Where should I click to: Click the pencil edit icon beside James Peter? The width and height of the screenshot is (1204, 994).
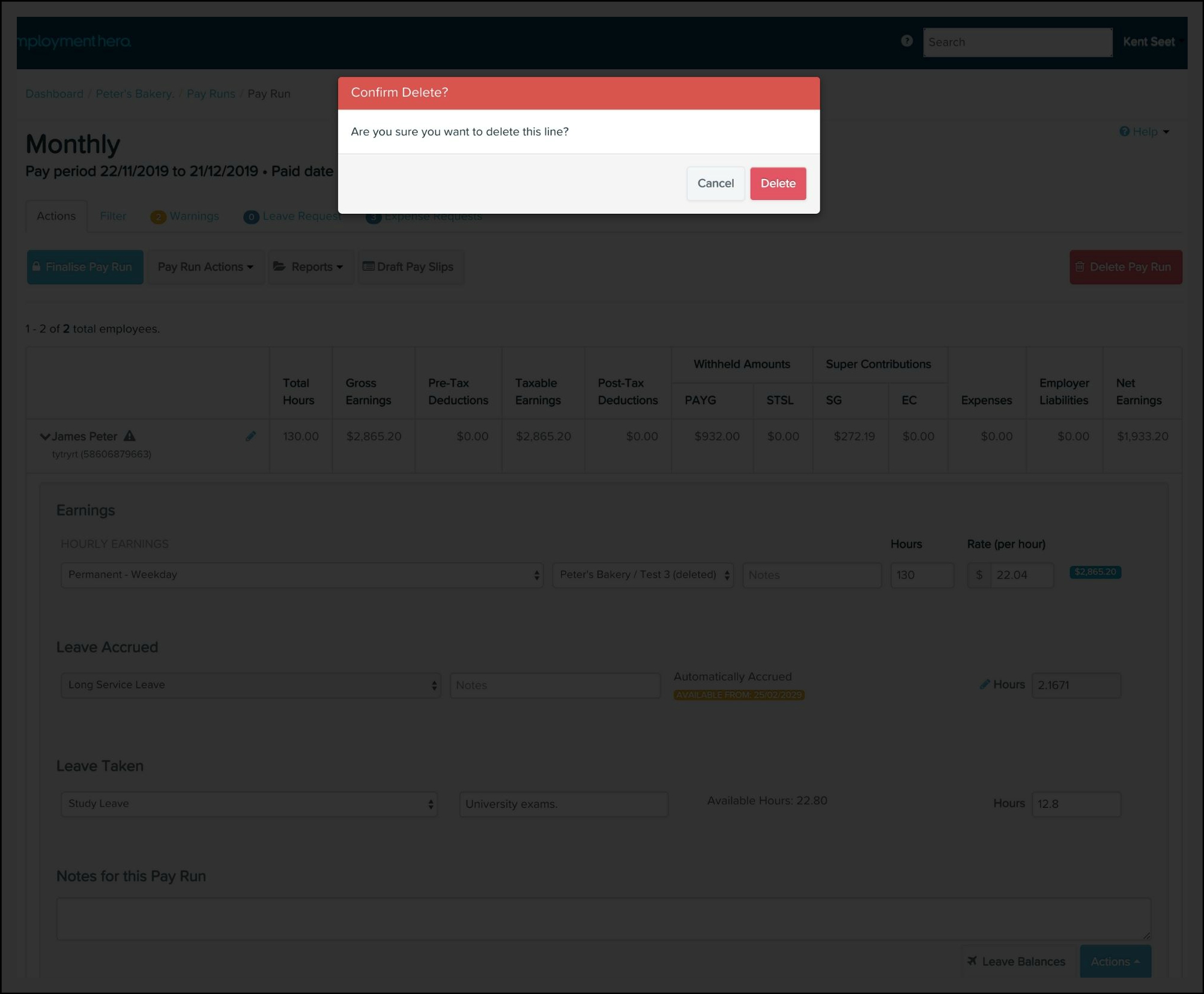point(250,437)
